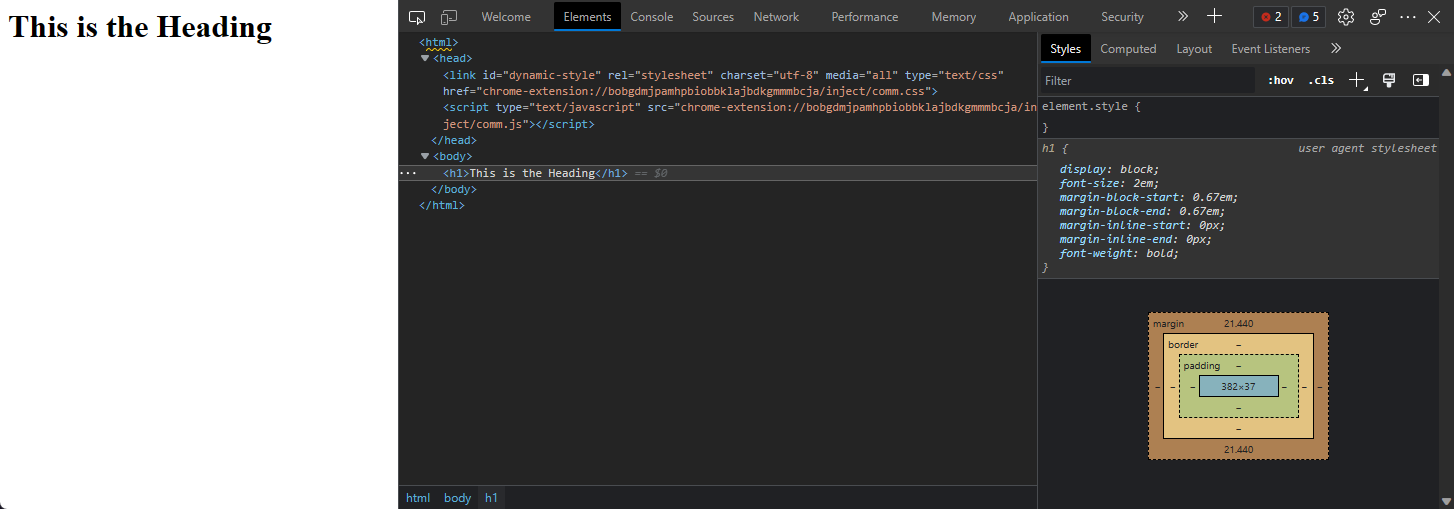Open the Application tab
This screenshot has width=1454, height=509.
click(x=1038, y=17)
